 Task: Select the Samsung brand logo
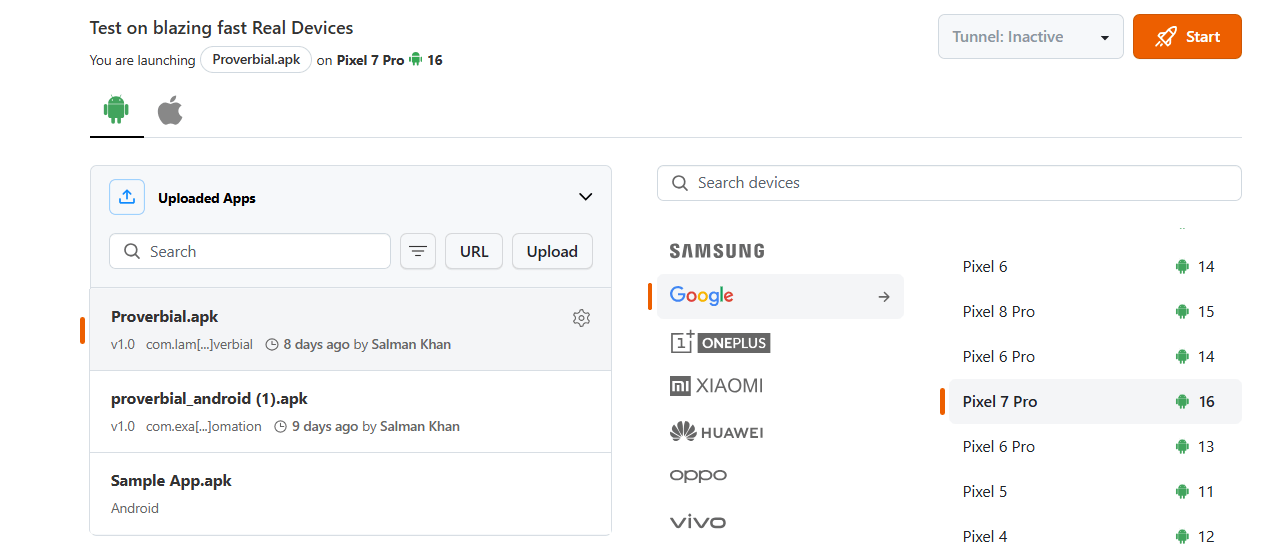[x=717, y=251]
